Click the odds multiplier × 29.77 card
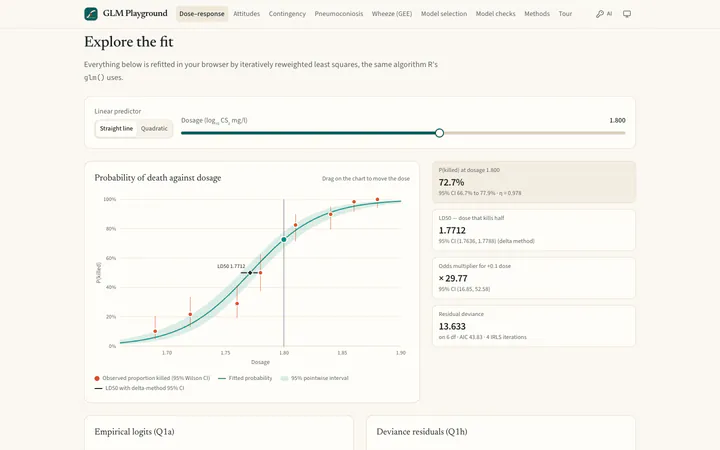 pos(534,278)
